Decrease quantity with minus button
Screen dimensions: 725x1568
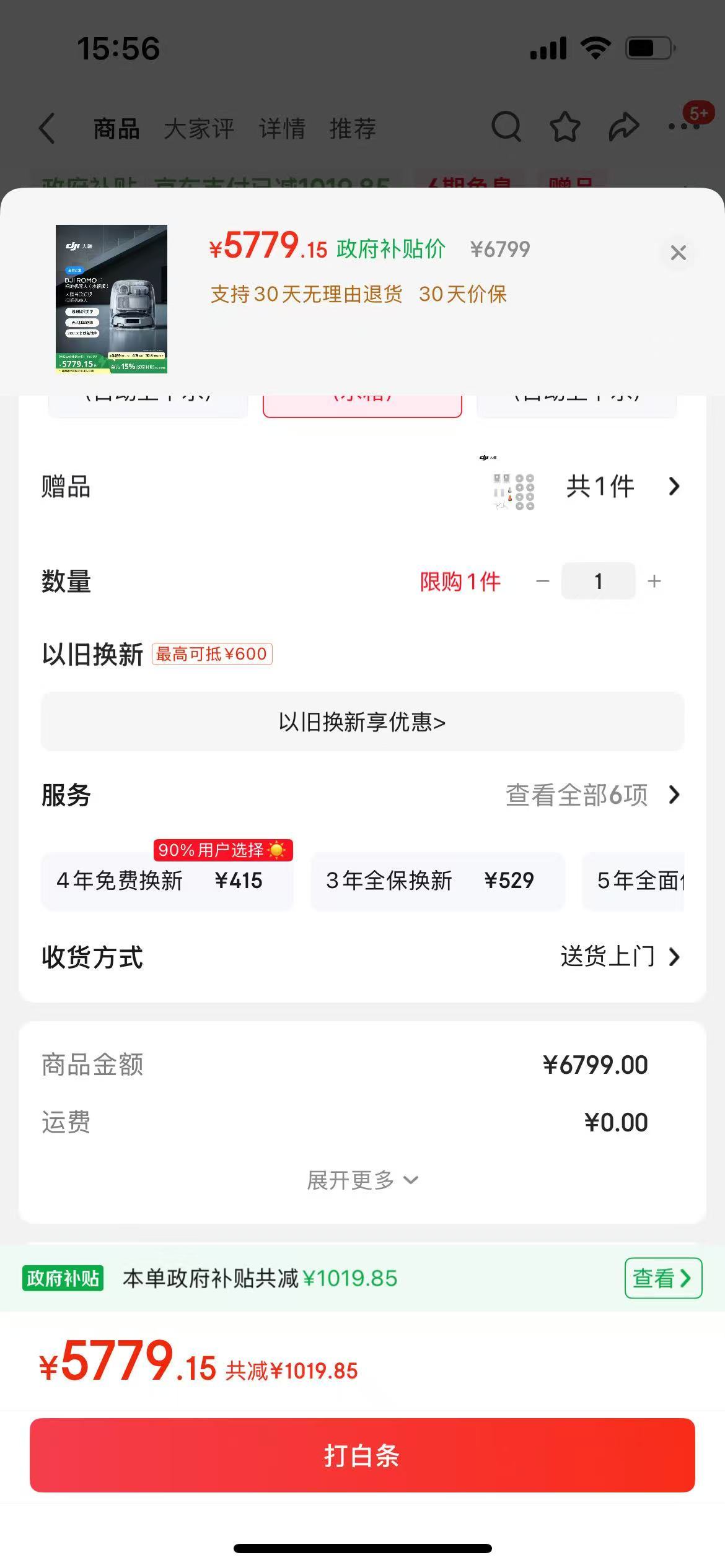point(543,581)
